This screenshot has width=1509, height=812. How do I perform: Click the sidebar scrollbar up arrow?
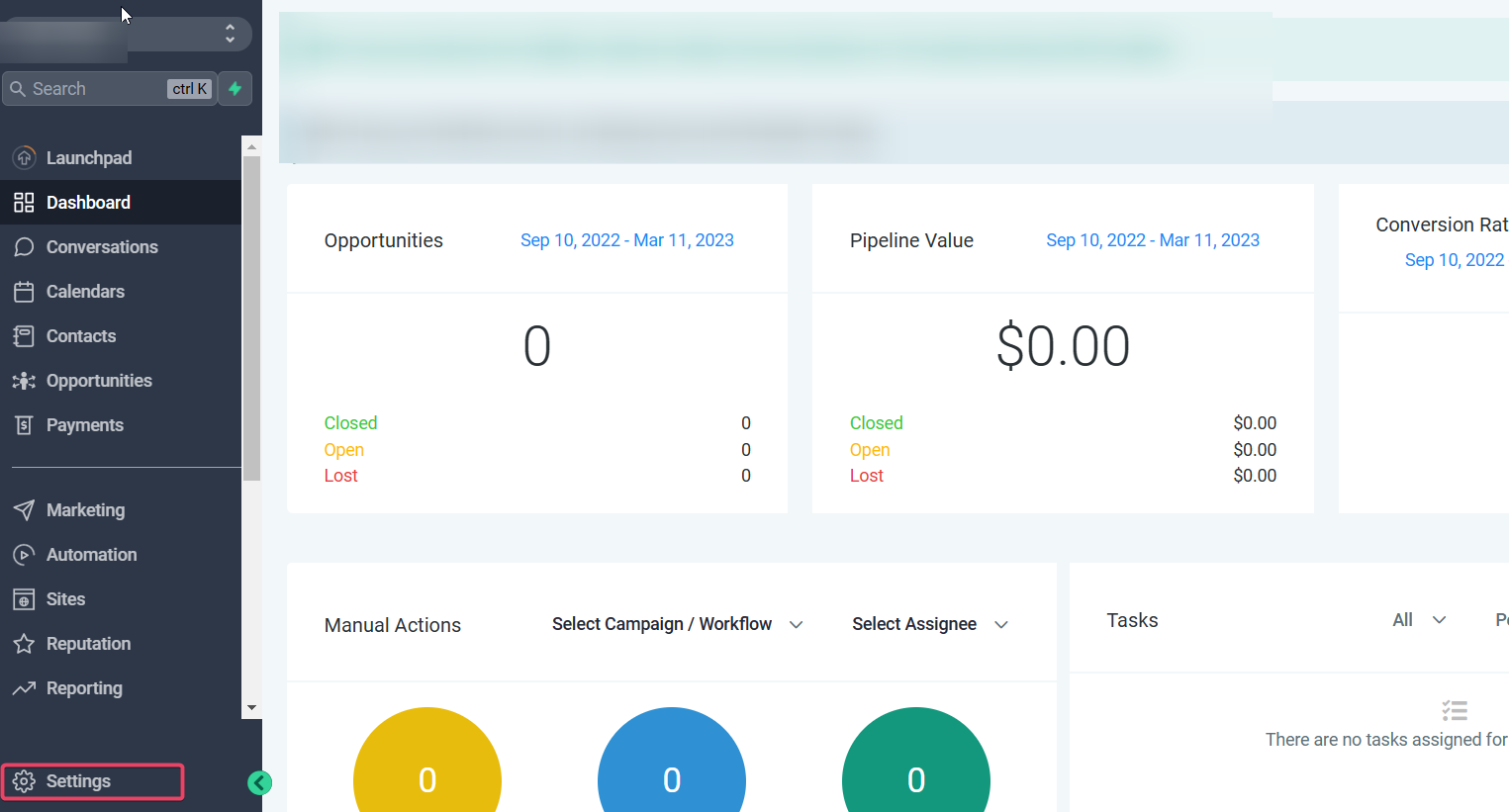(251, 146)
